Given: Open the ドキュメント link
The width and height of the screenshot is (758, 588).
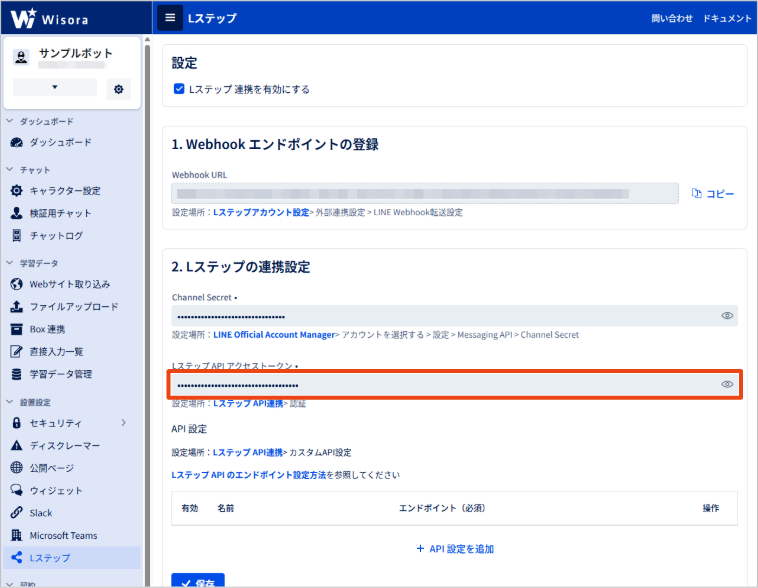Looking at the screenshot, I should tap(727, 18).
